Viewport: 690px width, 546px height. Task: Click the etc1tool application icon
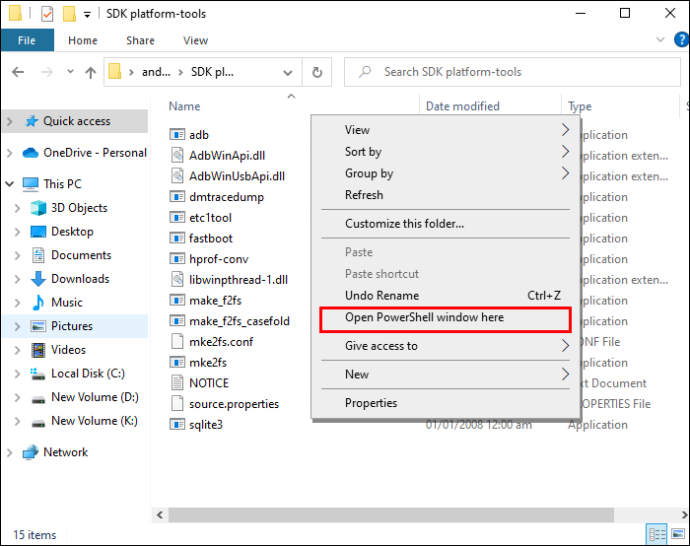click(177, 217)
